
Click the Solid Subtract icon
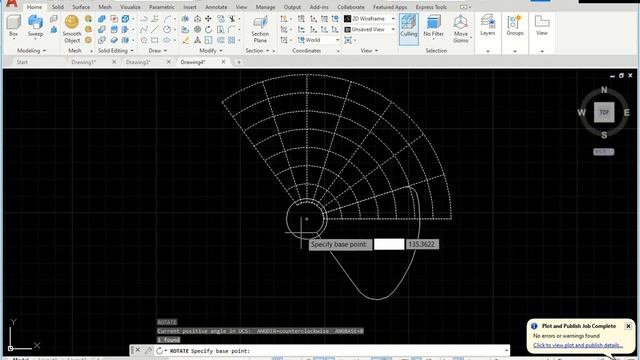click(102, 29)
